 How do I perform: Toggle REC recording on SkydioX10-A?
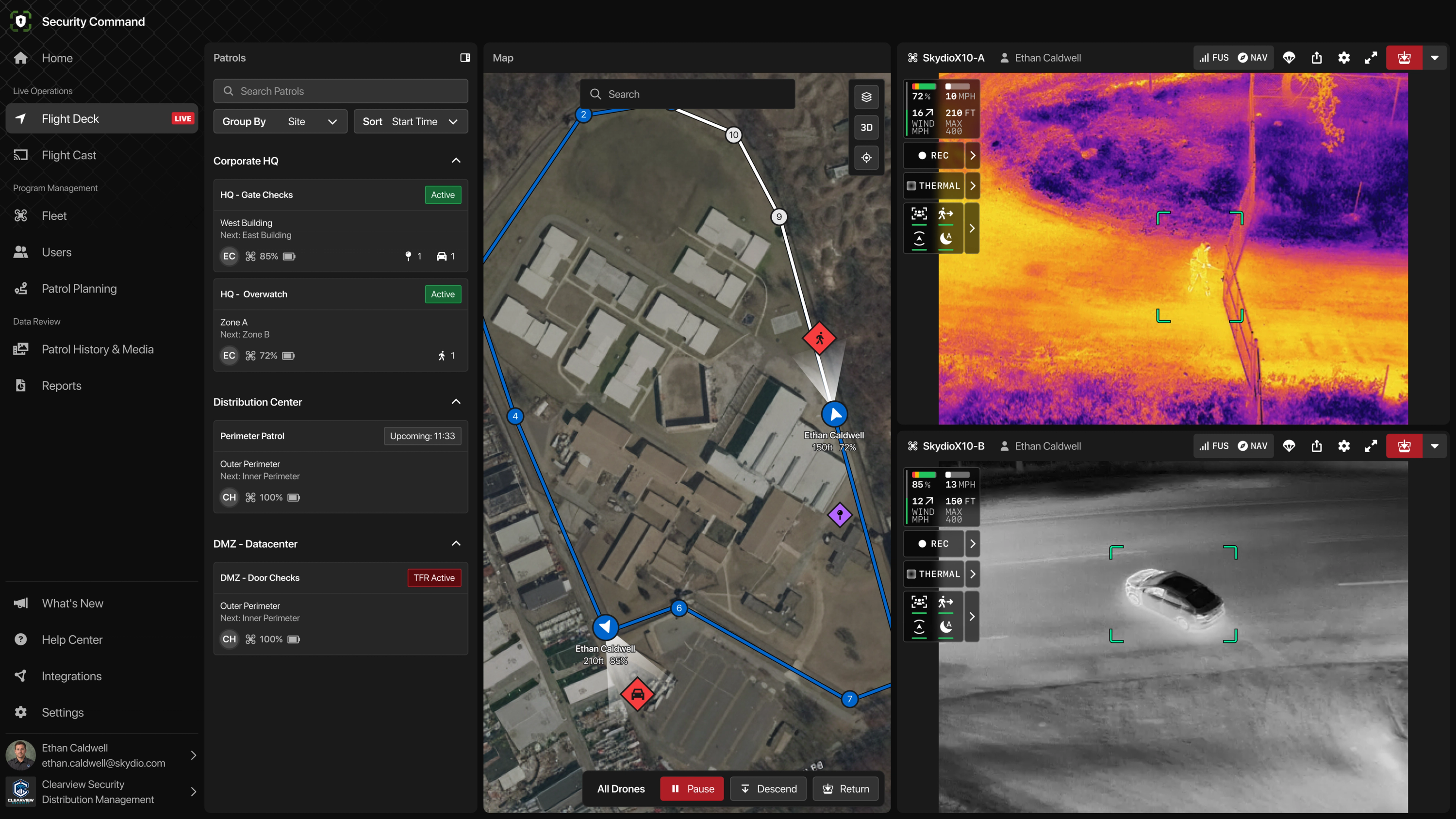coord(934,155)
